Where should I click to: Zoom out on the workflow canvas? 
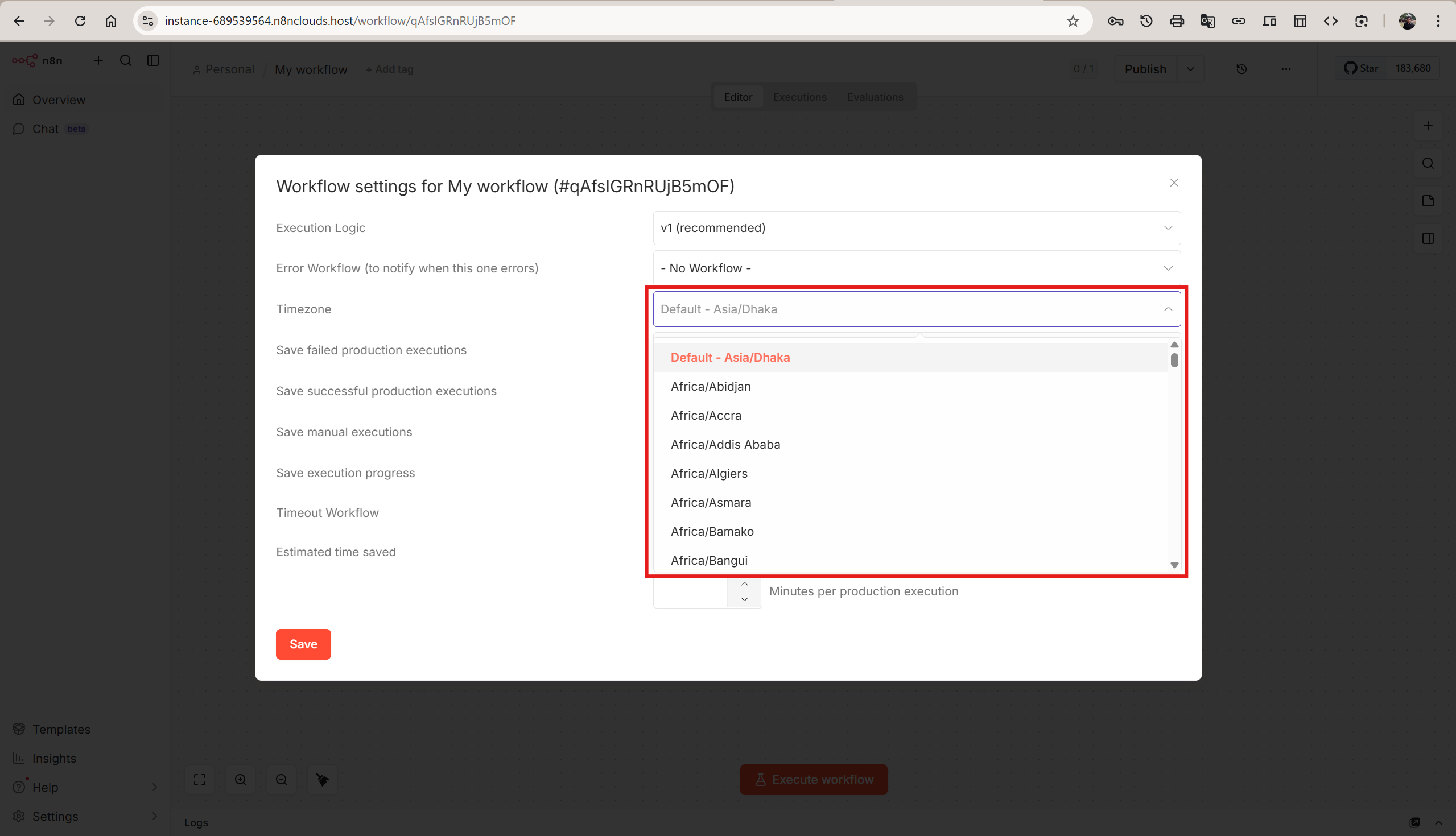point(282,779)
